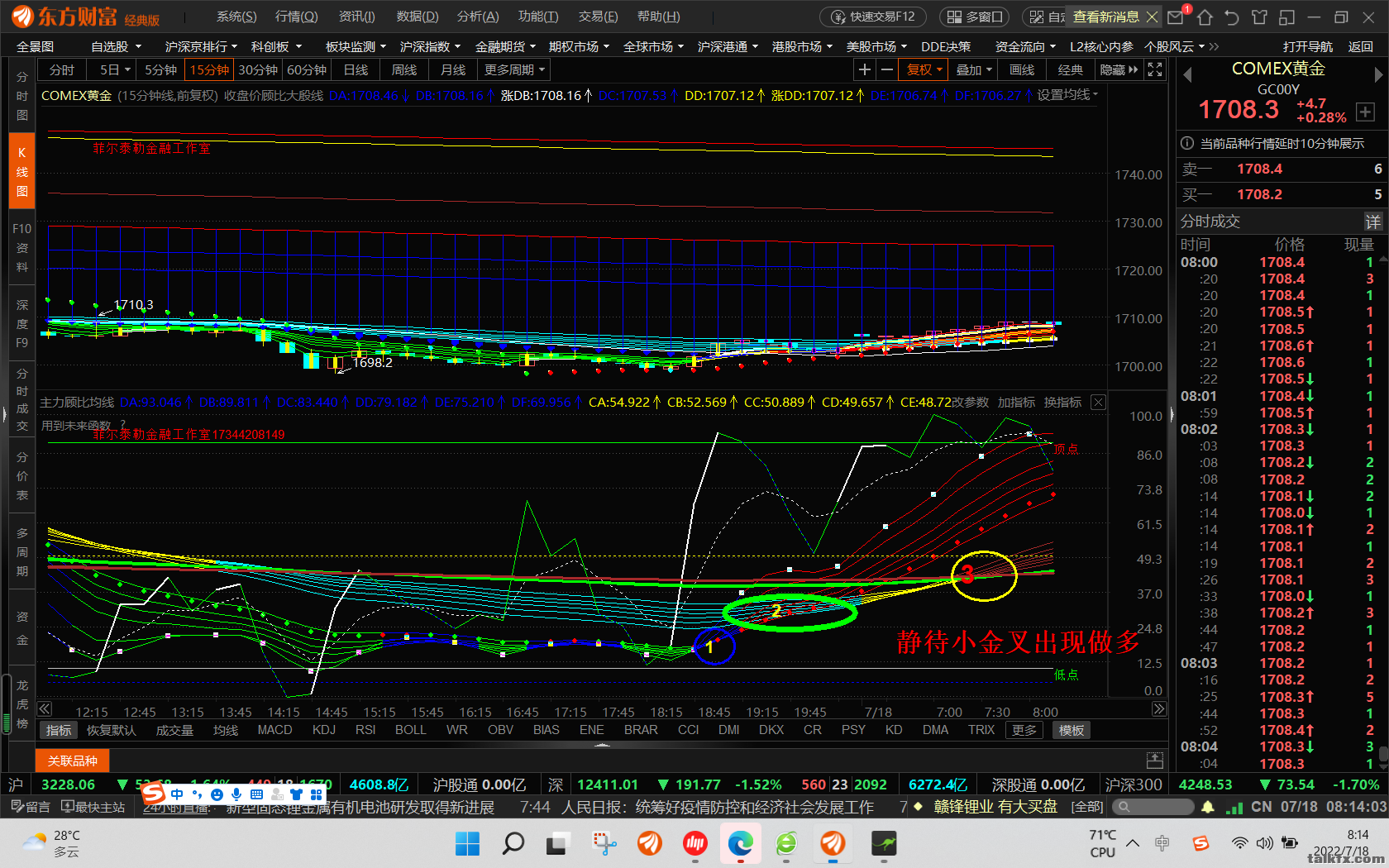This screenshot has width=1389, height=868.
Task: Open 详 details for 分时成交
Action: point(1372,222)
